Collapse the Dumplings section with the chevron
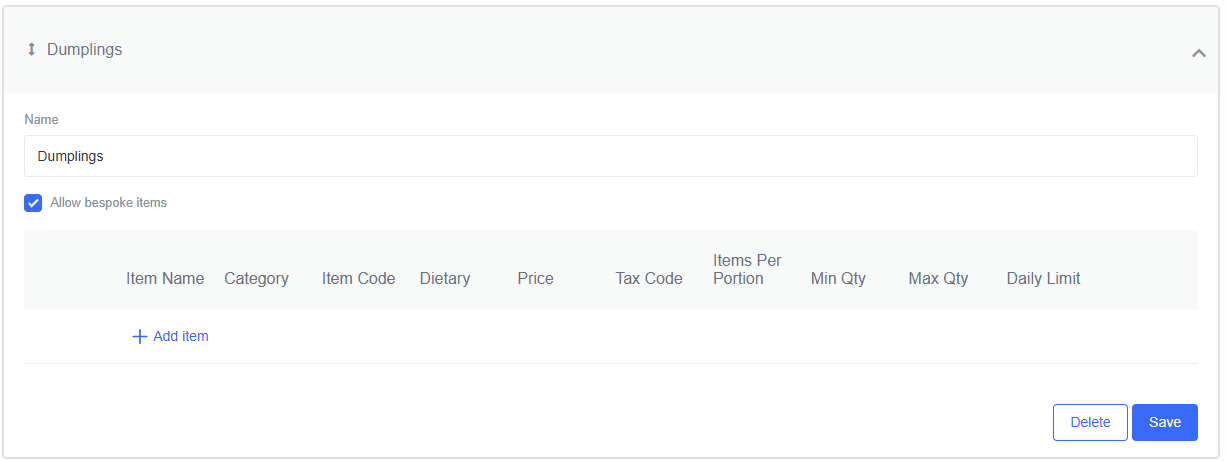 (x=1198, y=53)
